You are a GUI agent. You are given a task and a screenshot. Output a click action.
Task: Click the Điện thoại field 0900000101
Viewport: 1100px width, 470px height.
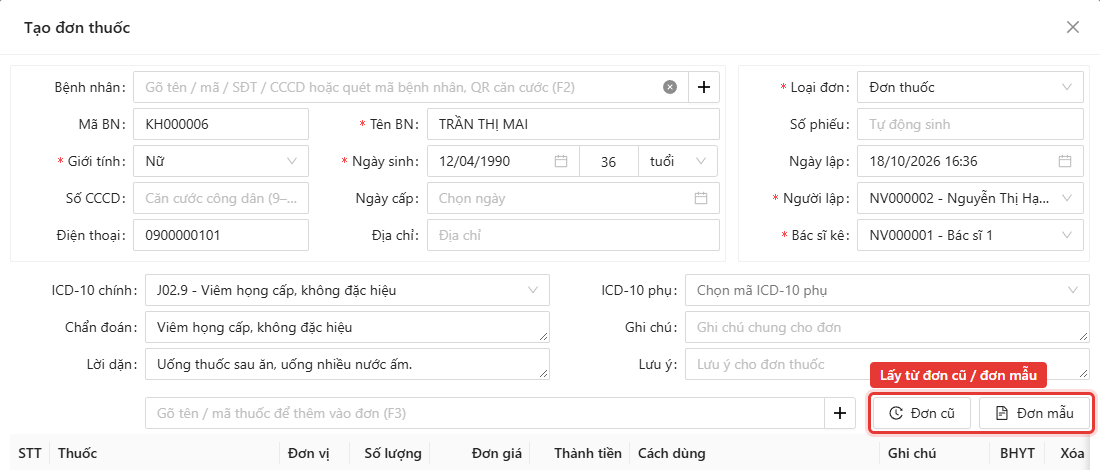[220, 235]
